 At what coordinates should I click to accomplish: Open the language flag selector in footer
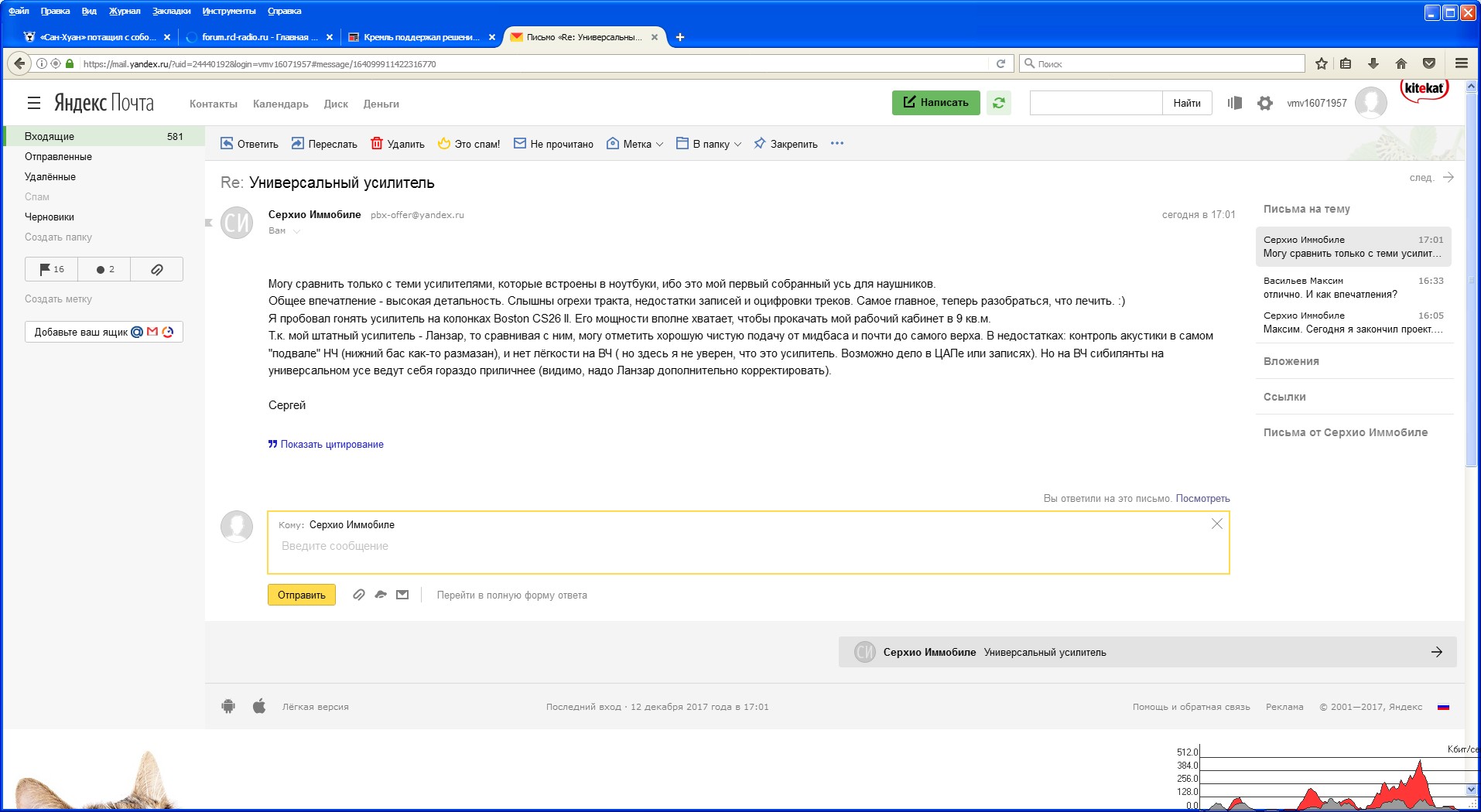tap(1443, 707)
